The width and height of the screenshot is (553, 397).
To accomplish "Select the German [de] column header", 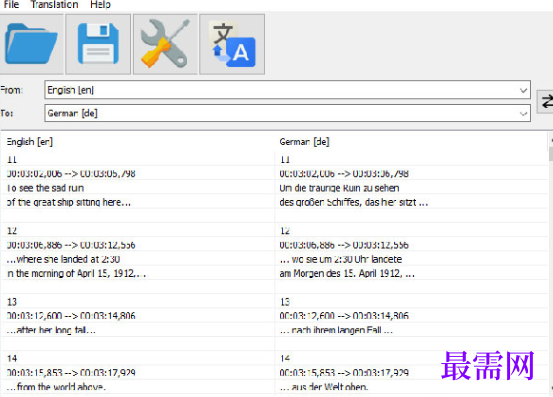I will 304,142.
